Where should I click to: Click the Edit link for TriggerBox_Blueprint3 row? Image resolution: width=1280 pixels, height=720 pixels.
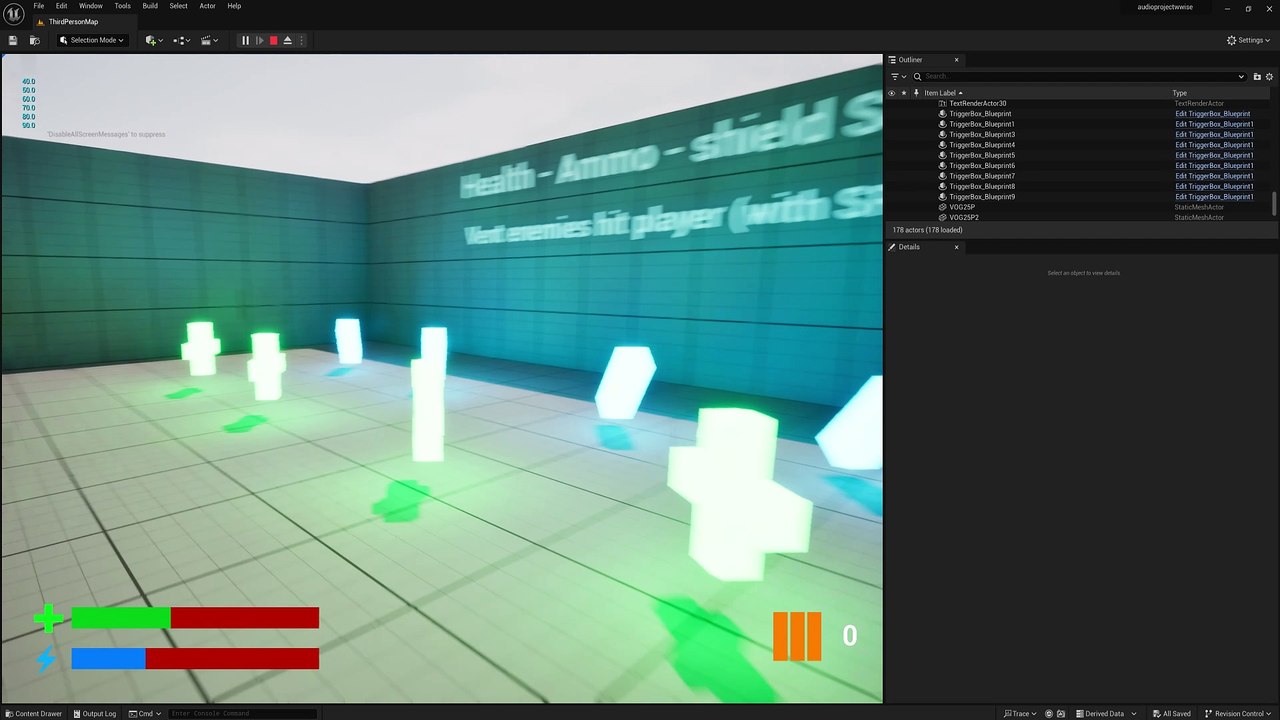[1214, 134]
